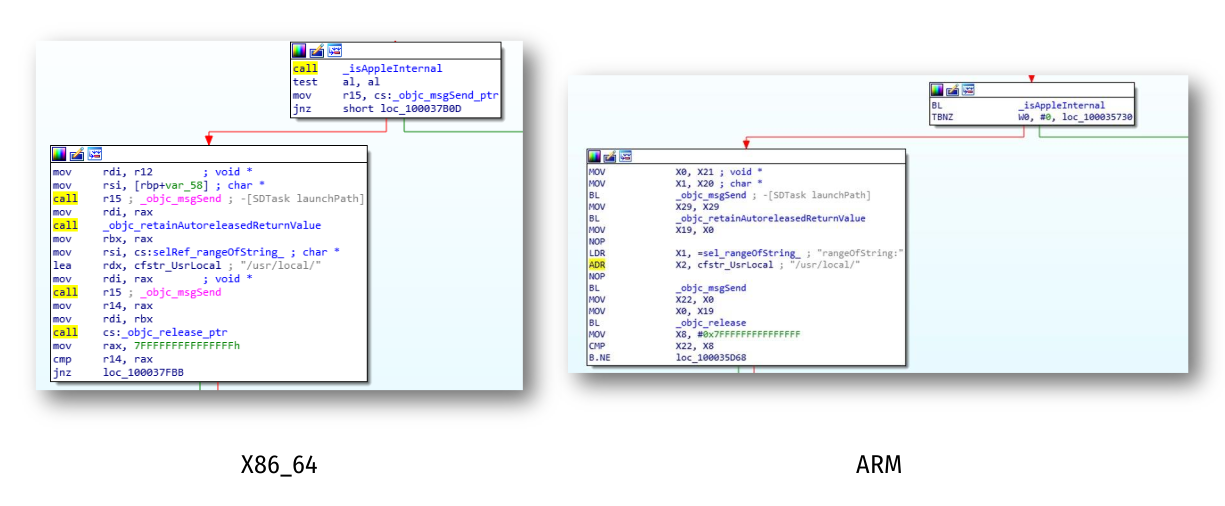The width and height of the screenshot is (1225, 506).
Task: Click the 'test al, al' instruction
Action: pyautogui.click(x=336, y=82)
